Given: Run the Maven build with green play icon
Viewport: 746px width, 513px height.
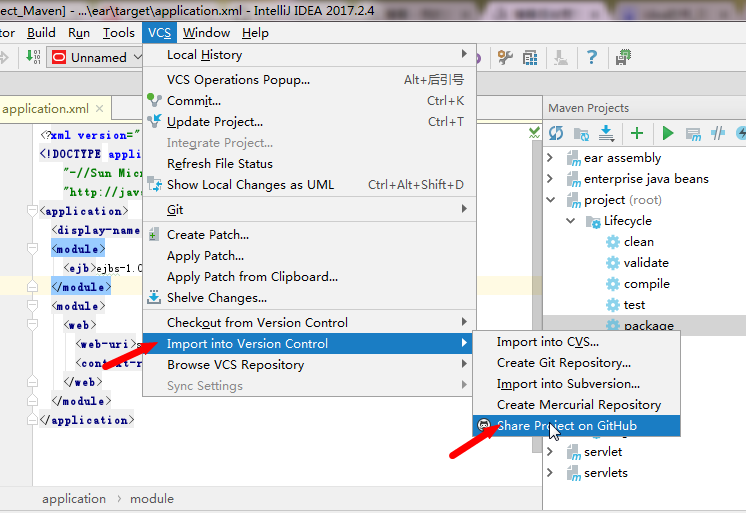Looking at the screenshot, I should pyautogui.click(x=667, y=133).
